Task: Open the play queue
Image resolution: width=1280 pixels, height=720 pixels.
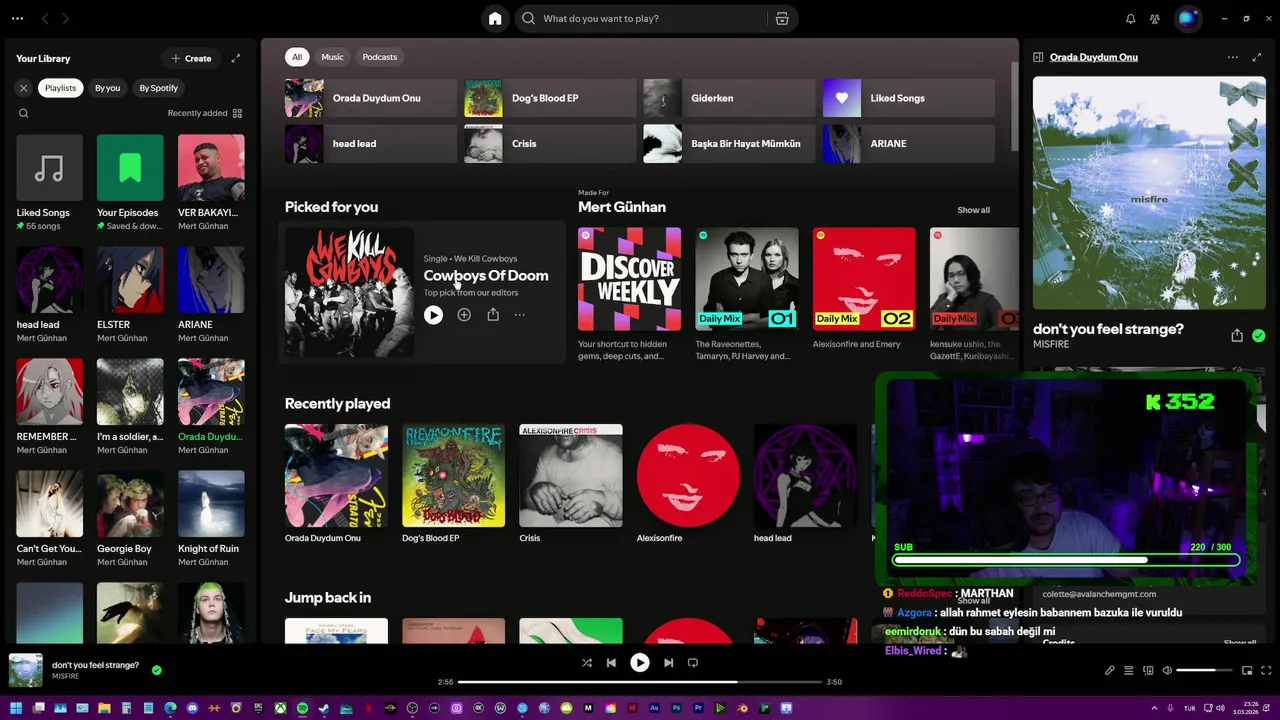Action: (x=1129, y=670)
